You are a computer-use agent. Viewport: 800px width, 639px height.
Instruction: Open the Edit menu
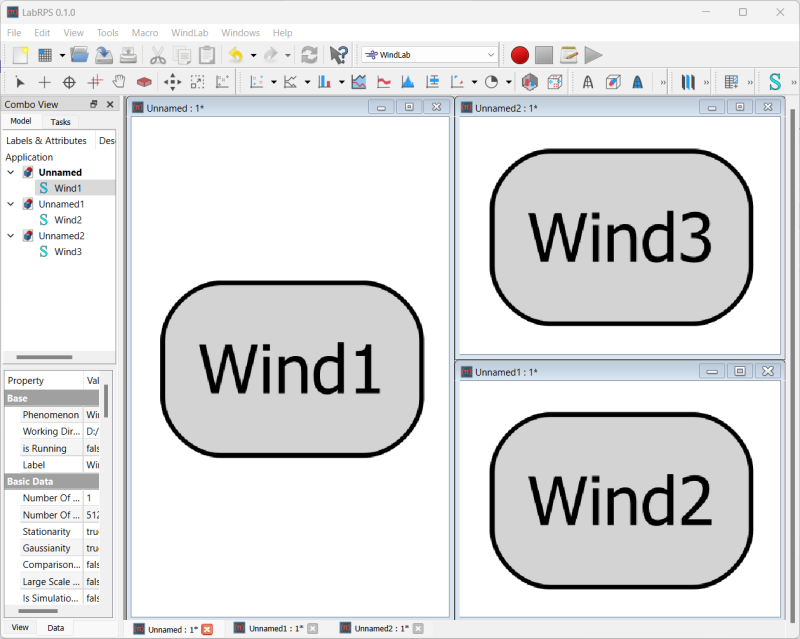click(x=42, y=33)
